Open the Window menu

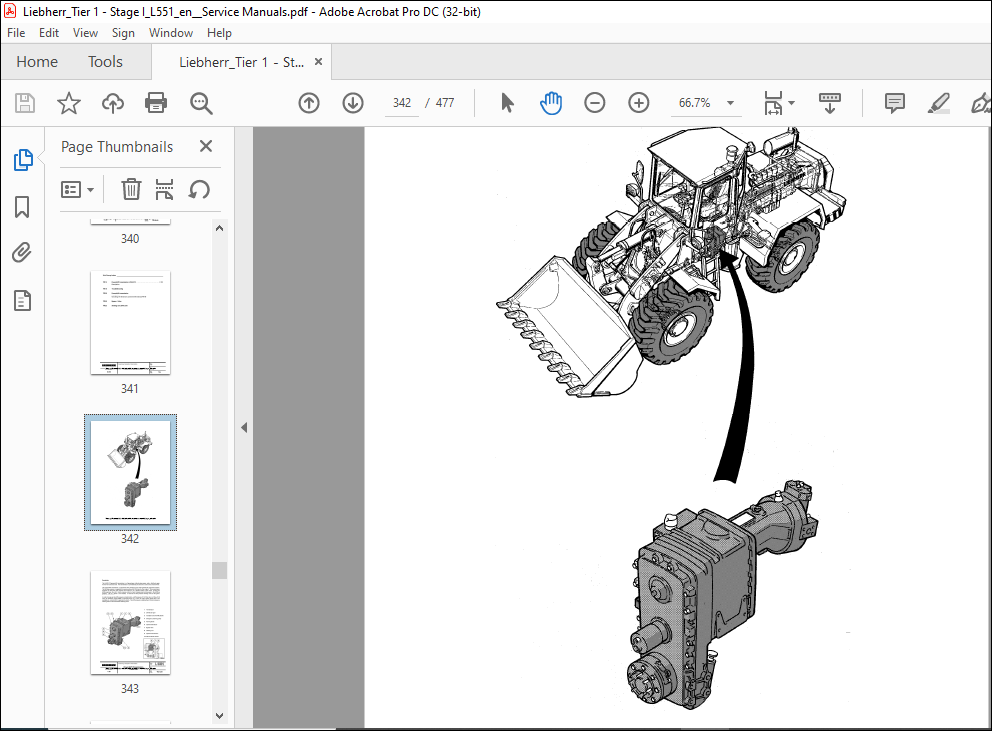pyautogui.click(x=171, y=33)
